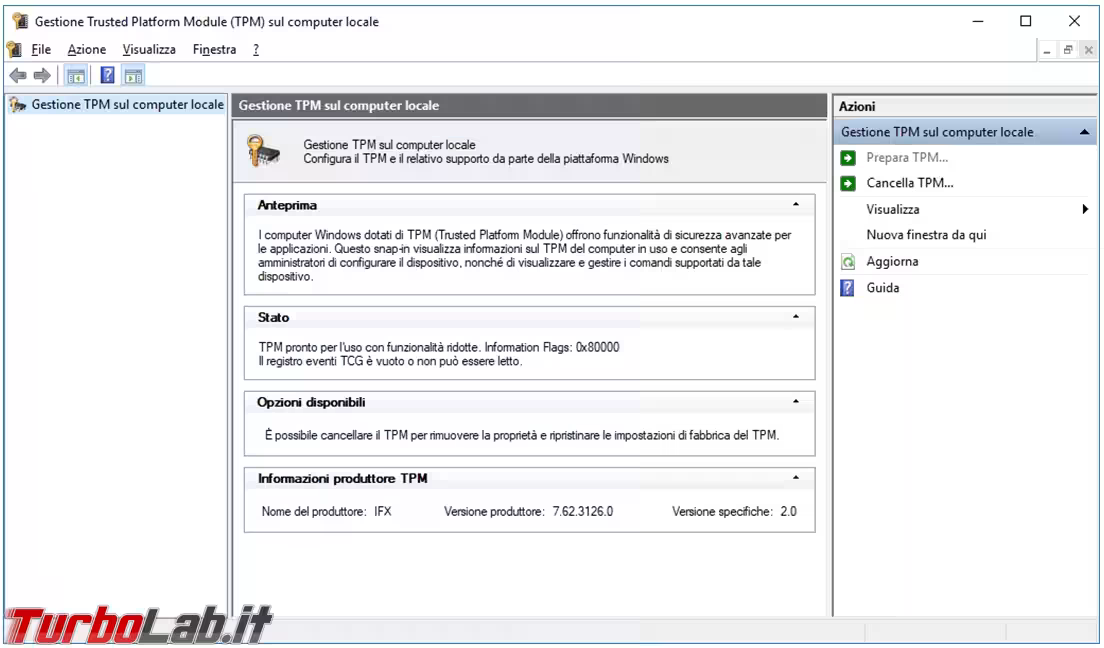This screenshot has width=1104, height=648.
Task: Open the File menu
Action: 41,49
